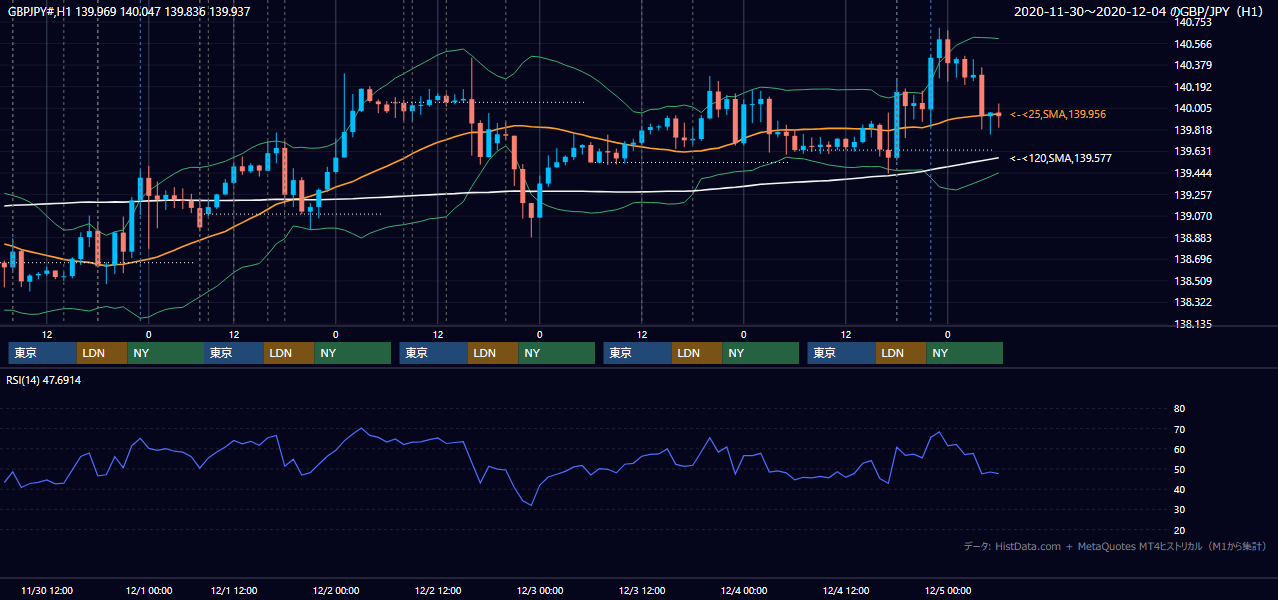1278x600 pixels.
Task: Click the 140.566 price axis value
Action: pos(1194,44)
